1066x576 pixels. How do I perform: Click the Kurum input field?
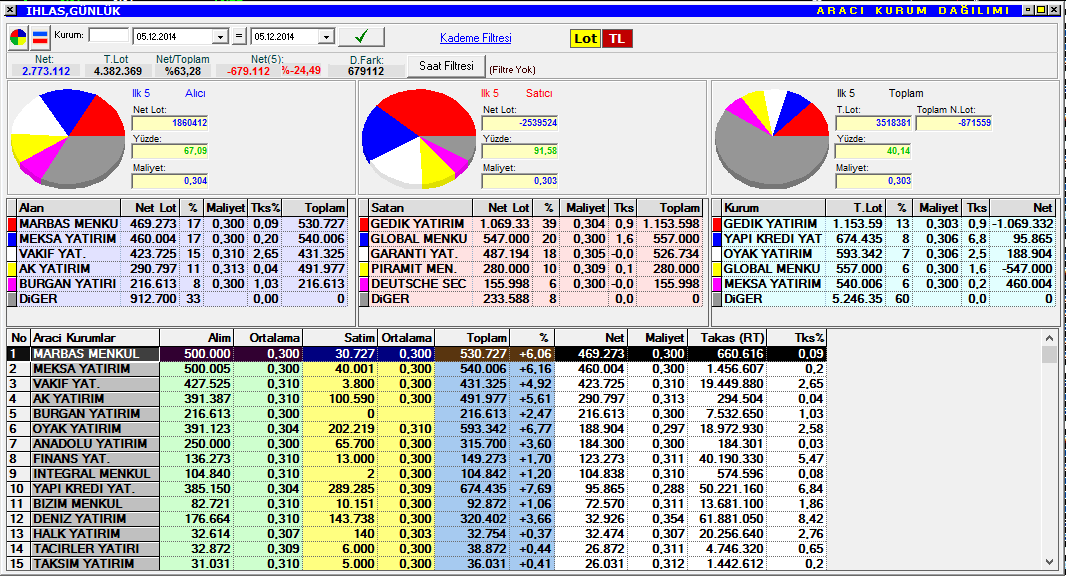pyautogui.click(x=109, y=36)
